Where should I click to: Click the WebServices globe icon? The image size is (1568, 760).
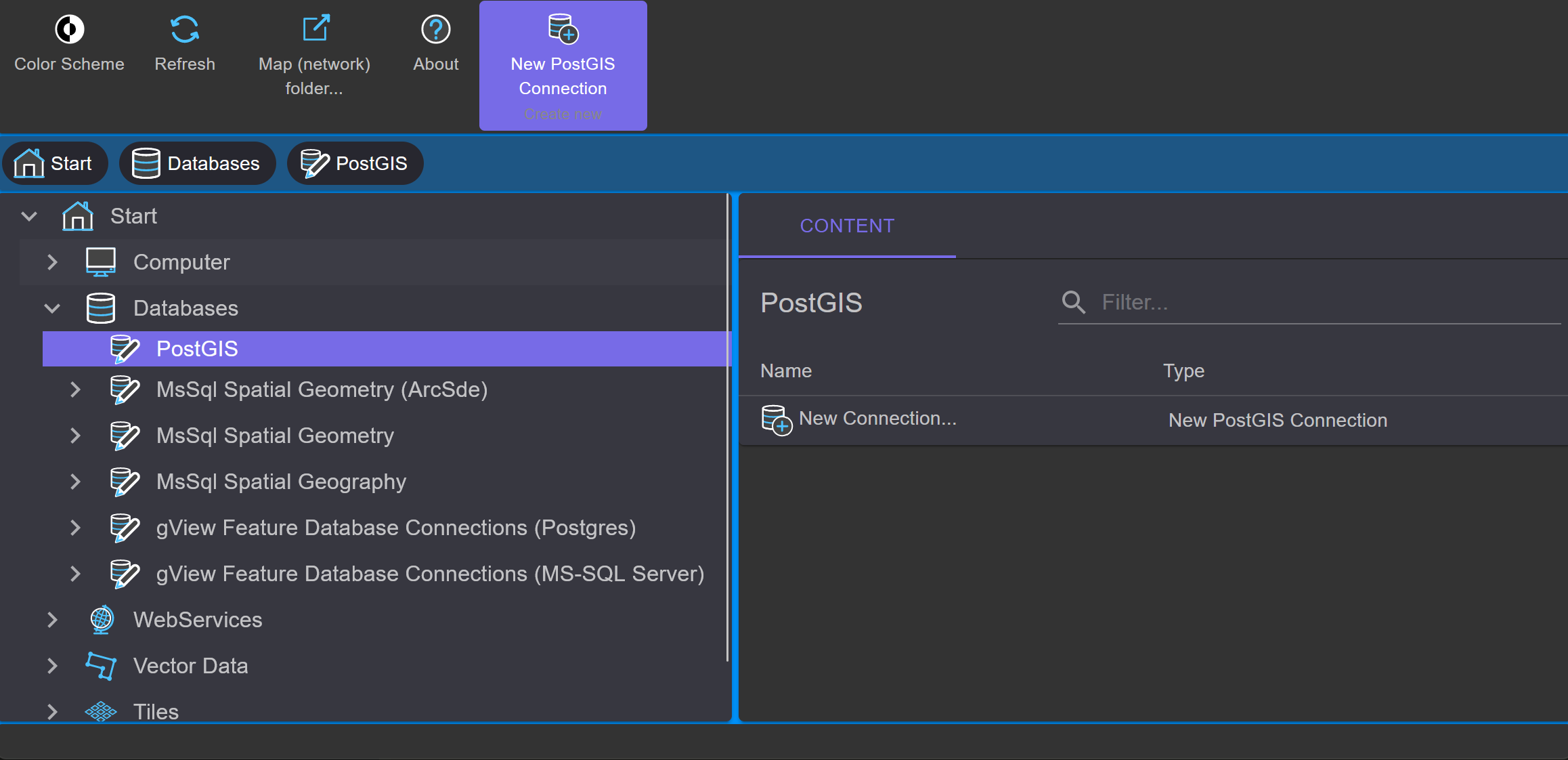click(x=102, y=620)
